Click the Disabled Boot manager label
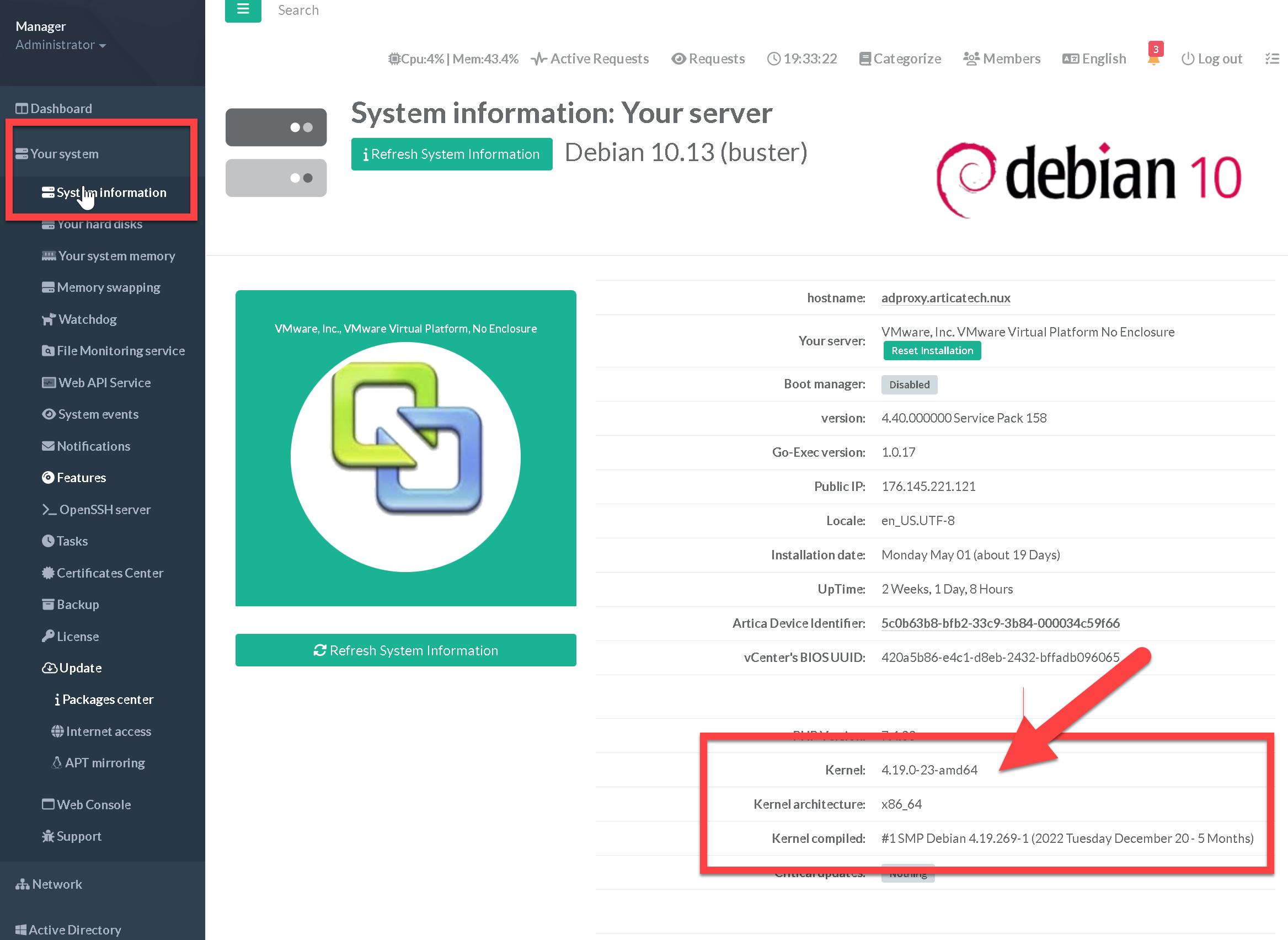This screenshot has height=940, width=1288. (909, 384)
